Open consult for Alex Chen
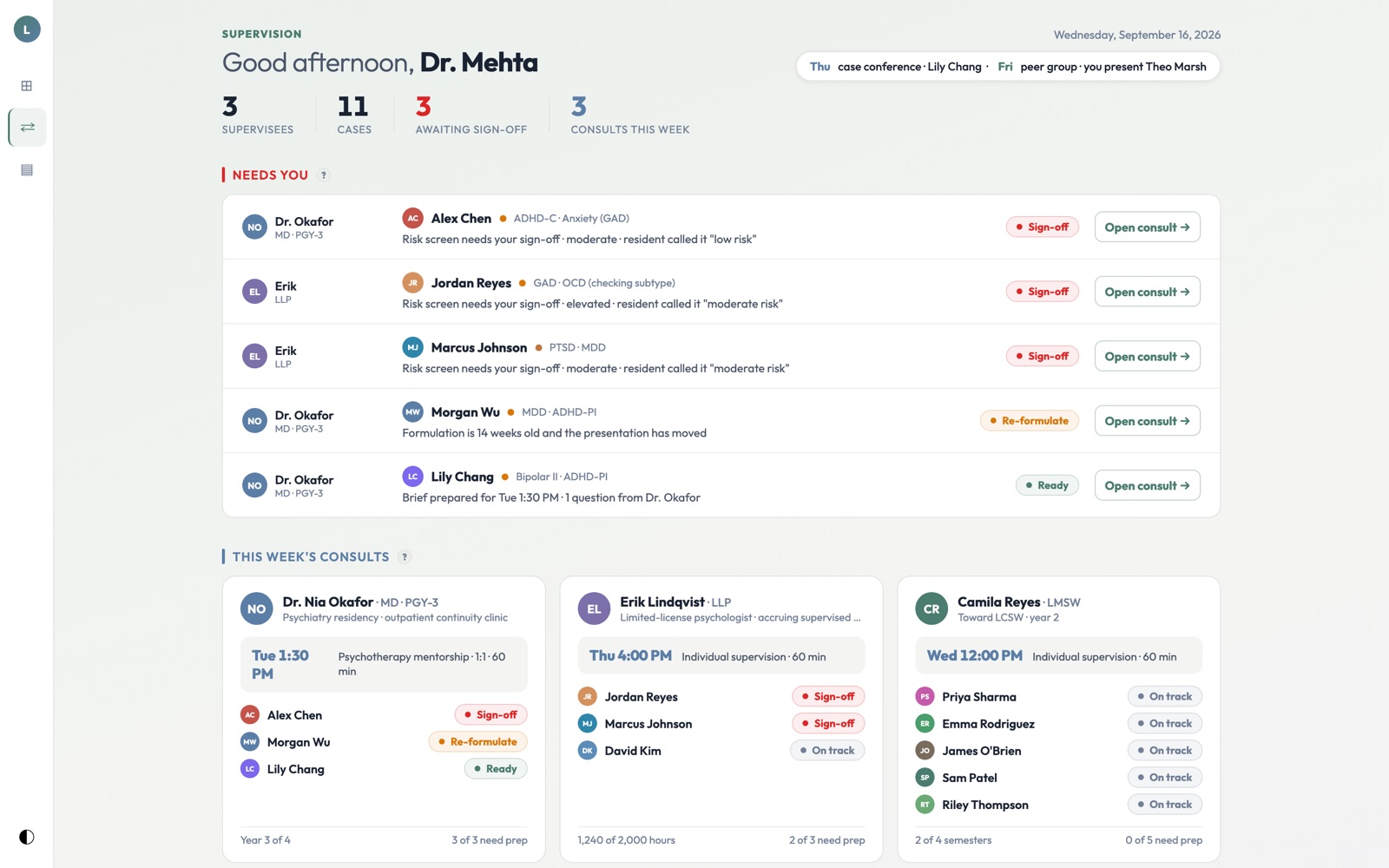The height and width of the screenshot is (868, 1389). pos(1147,227)
